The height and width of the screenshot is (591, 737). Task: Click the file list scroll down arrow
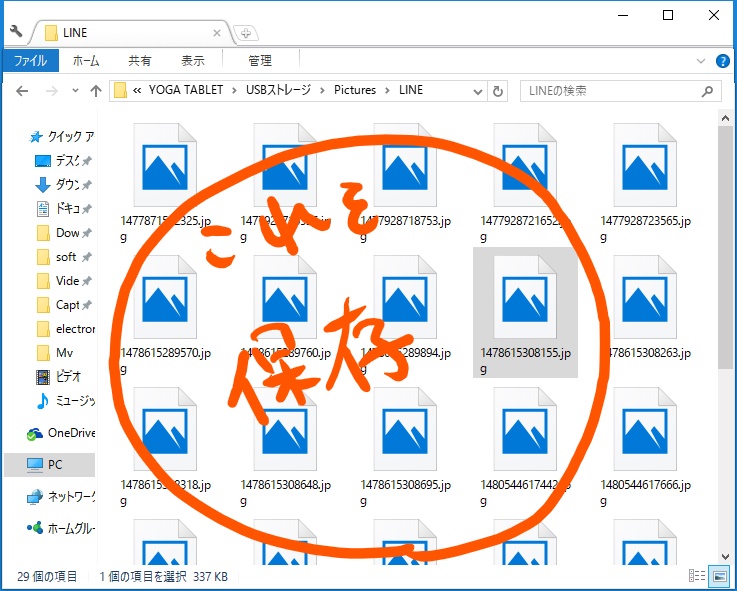point(725,557)
